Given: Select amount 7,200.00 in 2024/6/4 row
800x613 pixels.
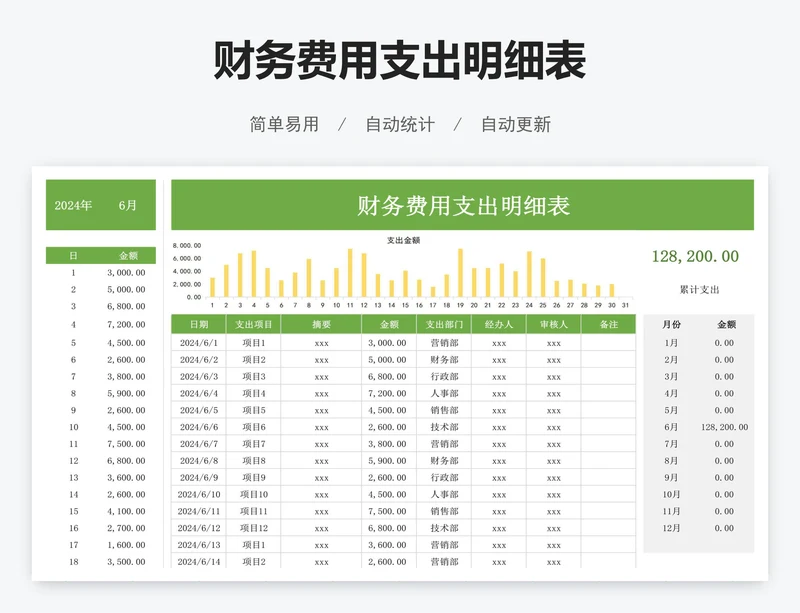Looking at the screenshot, I should (387, 394).
